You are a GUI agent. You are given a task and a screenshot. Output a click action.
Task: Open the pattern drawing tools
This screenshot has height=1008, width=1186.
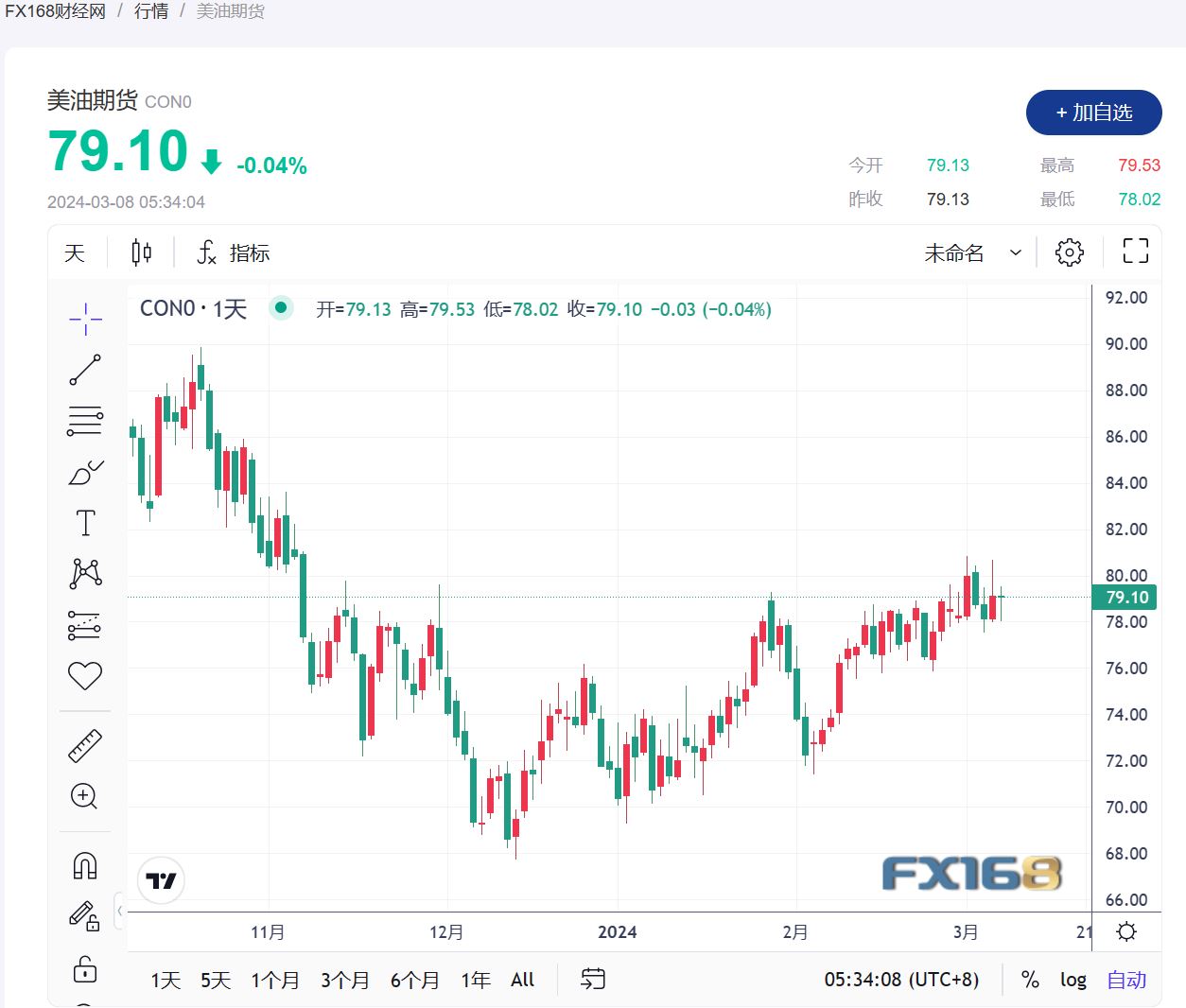coord(85,573)
